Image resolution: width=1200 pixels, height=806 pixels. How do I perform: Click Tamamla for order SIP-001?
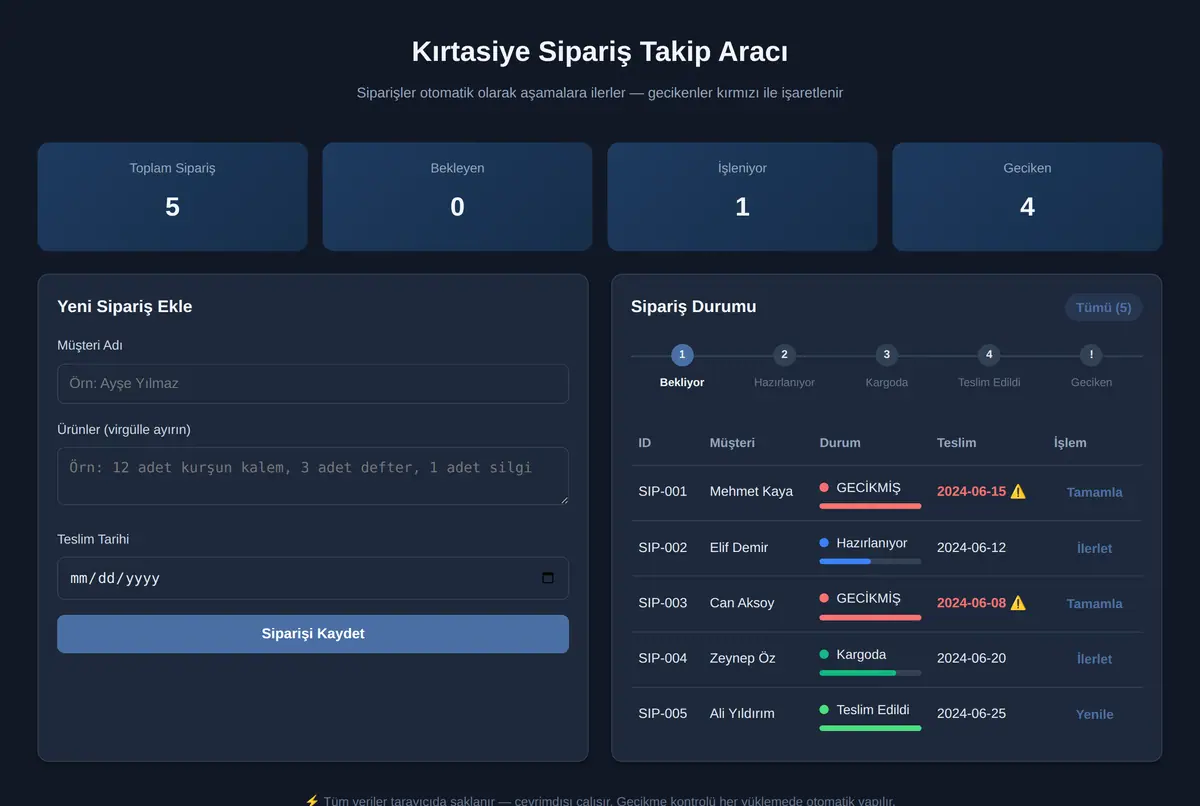click(1094, 492)
